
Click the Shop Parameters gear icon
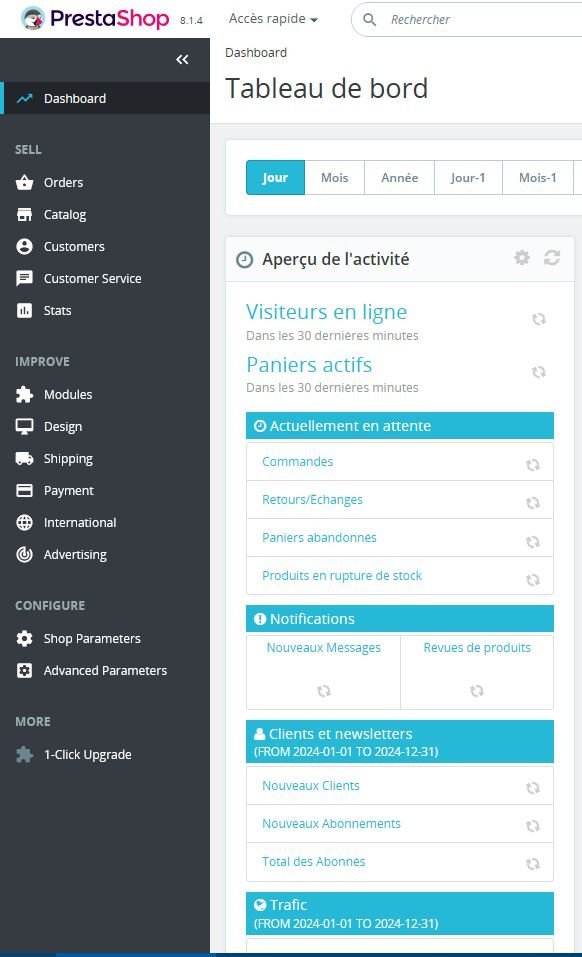24,638
